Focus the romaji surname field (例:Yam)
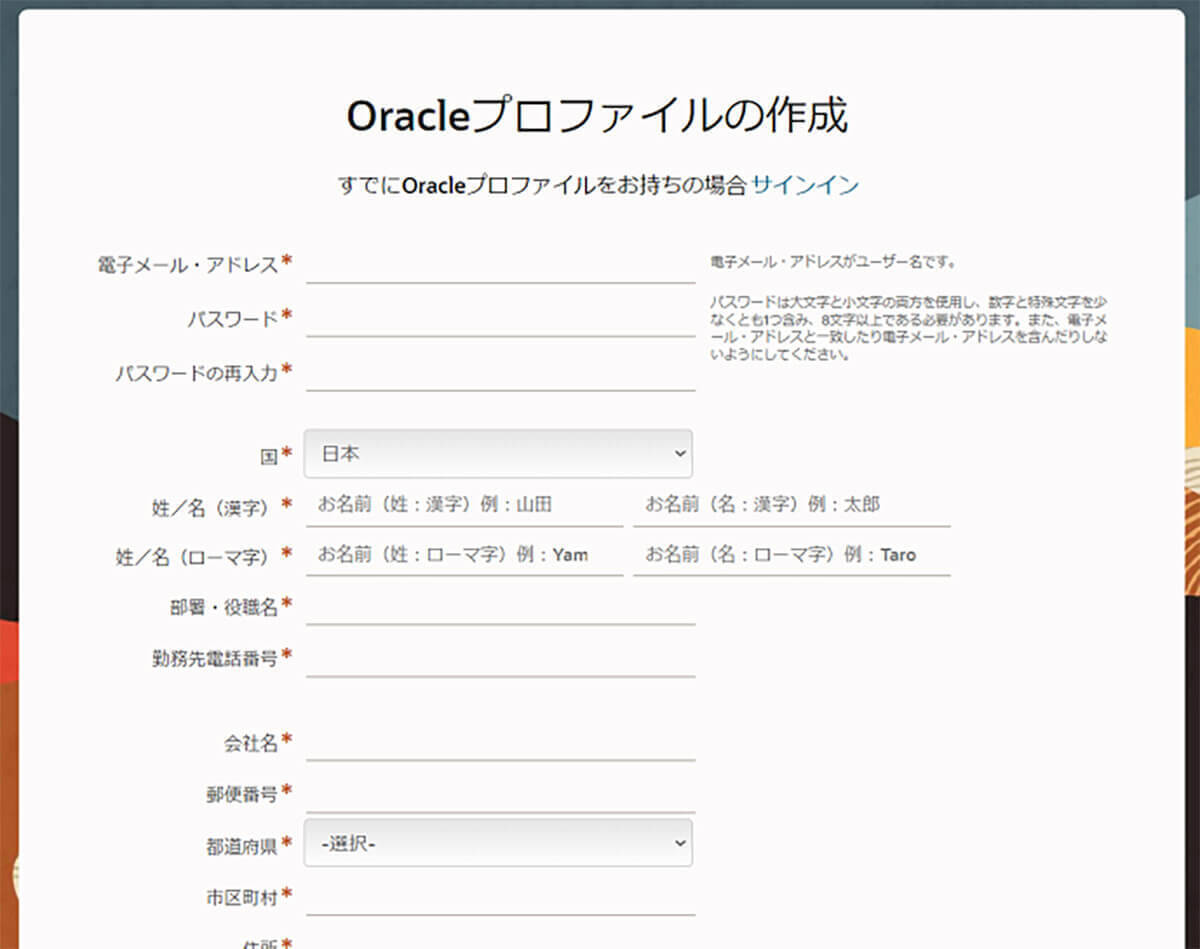 point(464,555)
